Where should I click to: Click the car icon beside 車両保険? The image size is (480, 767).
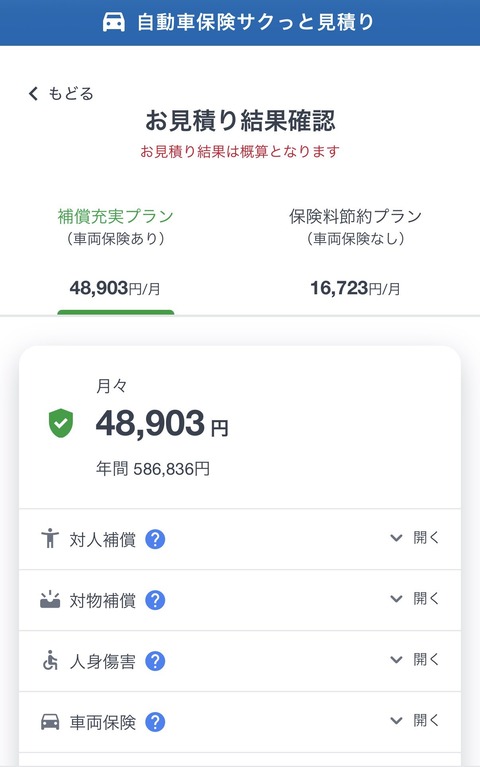(50, 722)
